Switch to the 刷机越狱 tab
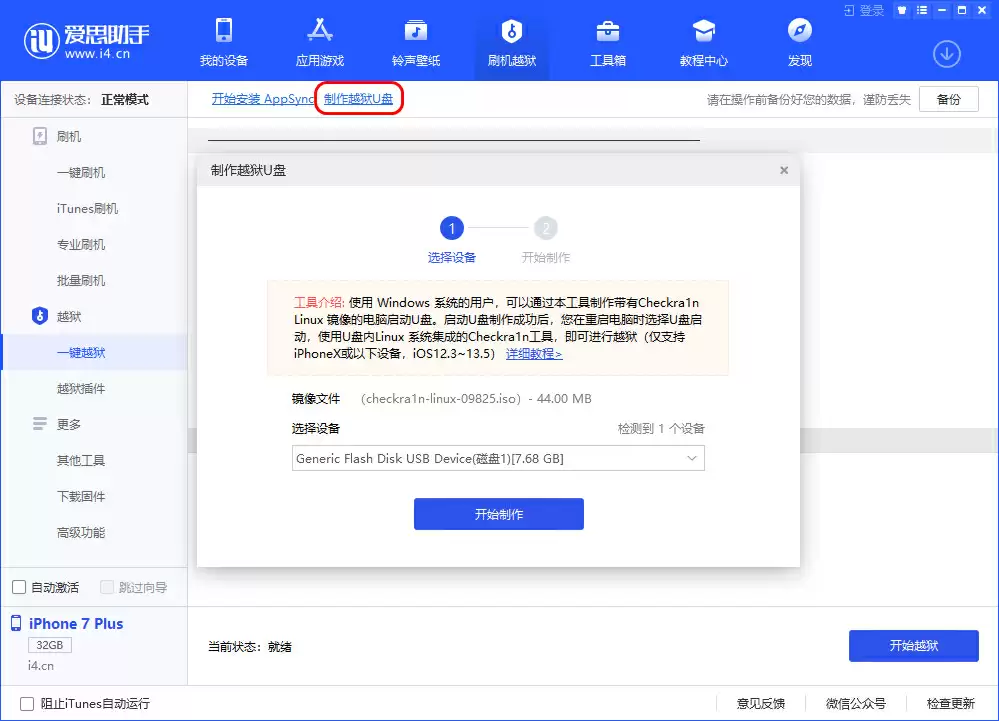999x721 pixels. 511,42
